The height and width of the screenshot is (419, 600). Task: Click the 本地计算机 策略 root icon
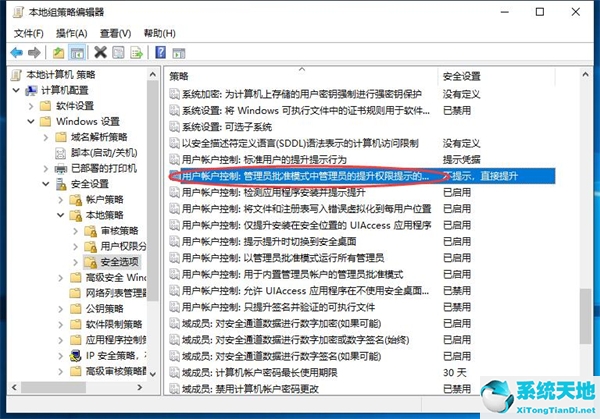[16, 75]
